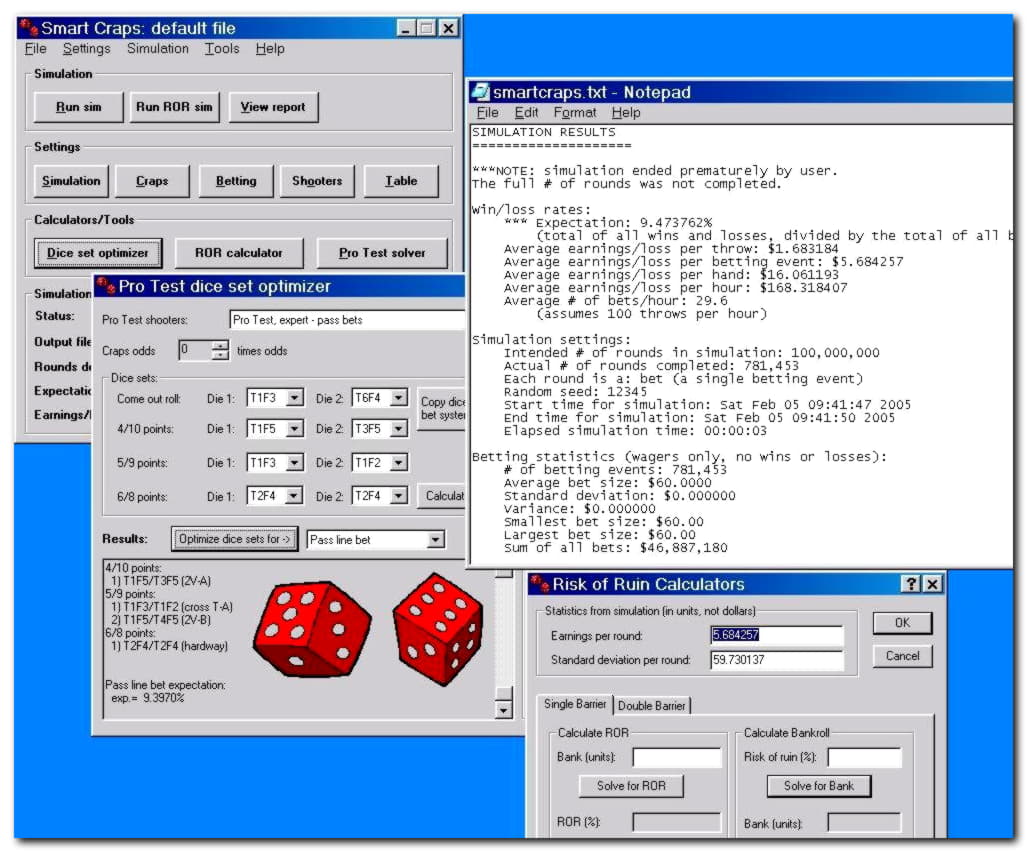Click the 'T2F4/T2F4 (hardway)' result line
The width and height of the screenshot is (1027, 852).
coord(170,646)
